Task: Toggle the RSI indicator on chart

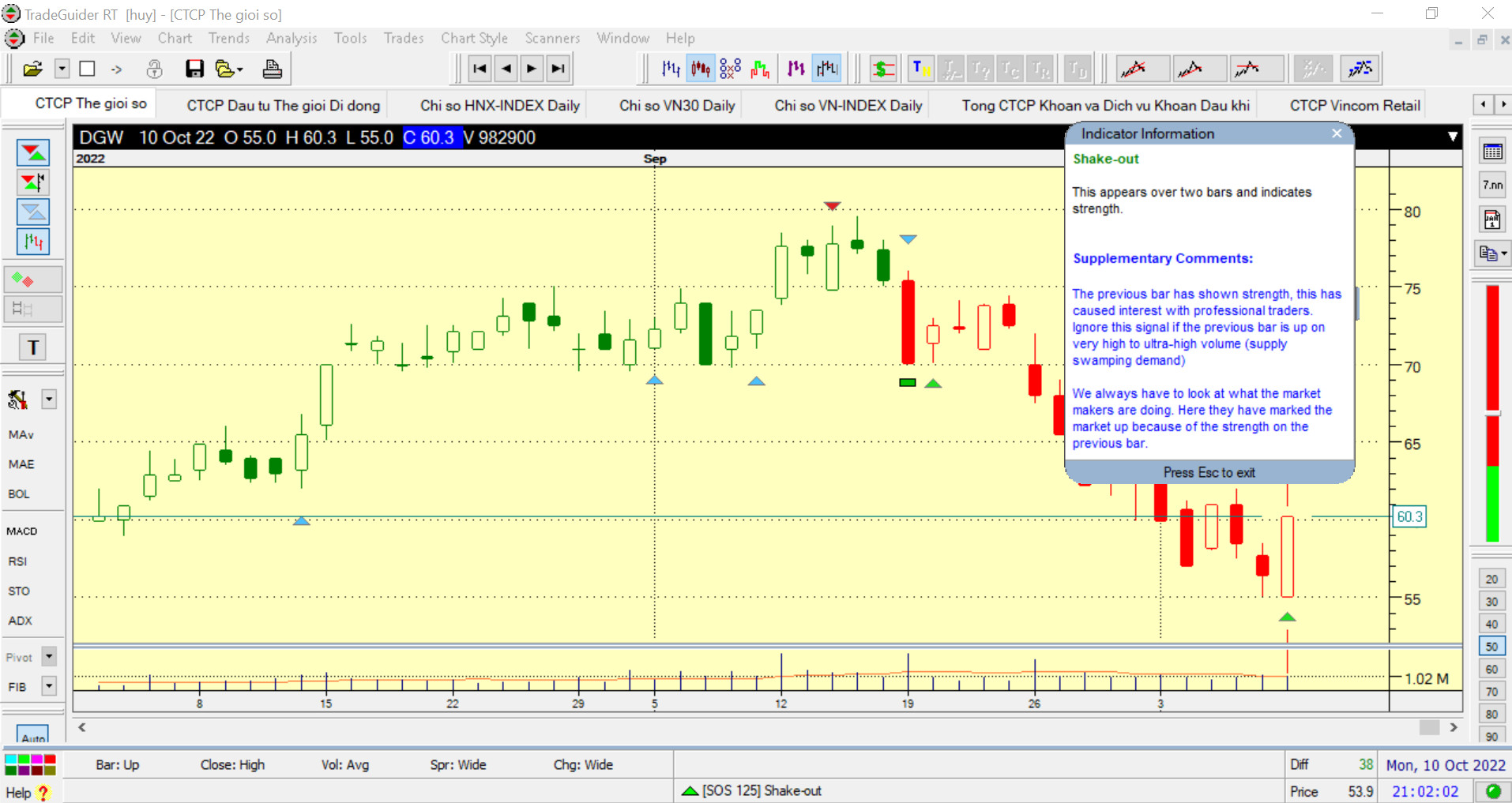Action: [x=18, y=561]
